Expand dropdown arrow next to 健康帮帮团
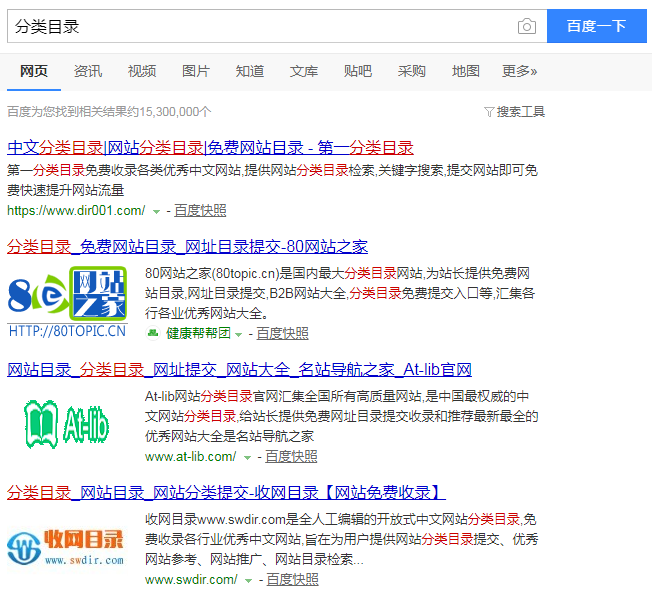Image resolution: width=652 pixels, height=591 pixels. tap(238, 334)
